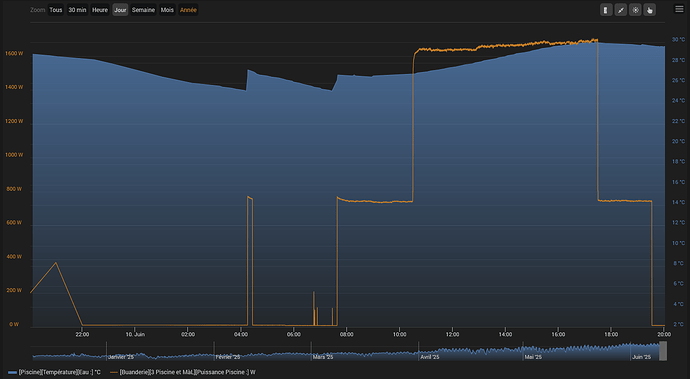Click navigator timeline at Avril '25
The image size is (690, 379).
[430, 357]
